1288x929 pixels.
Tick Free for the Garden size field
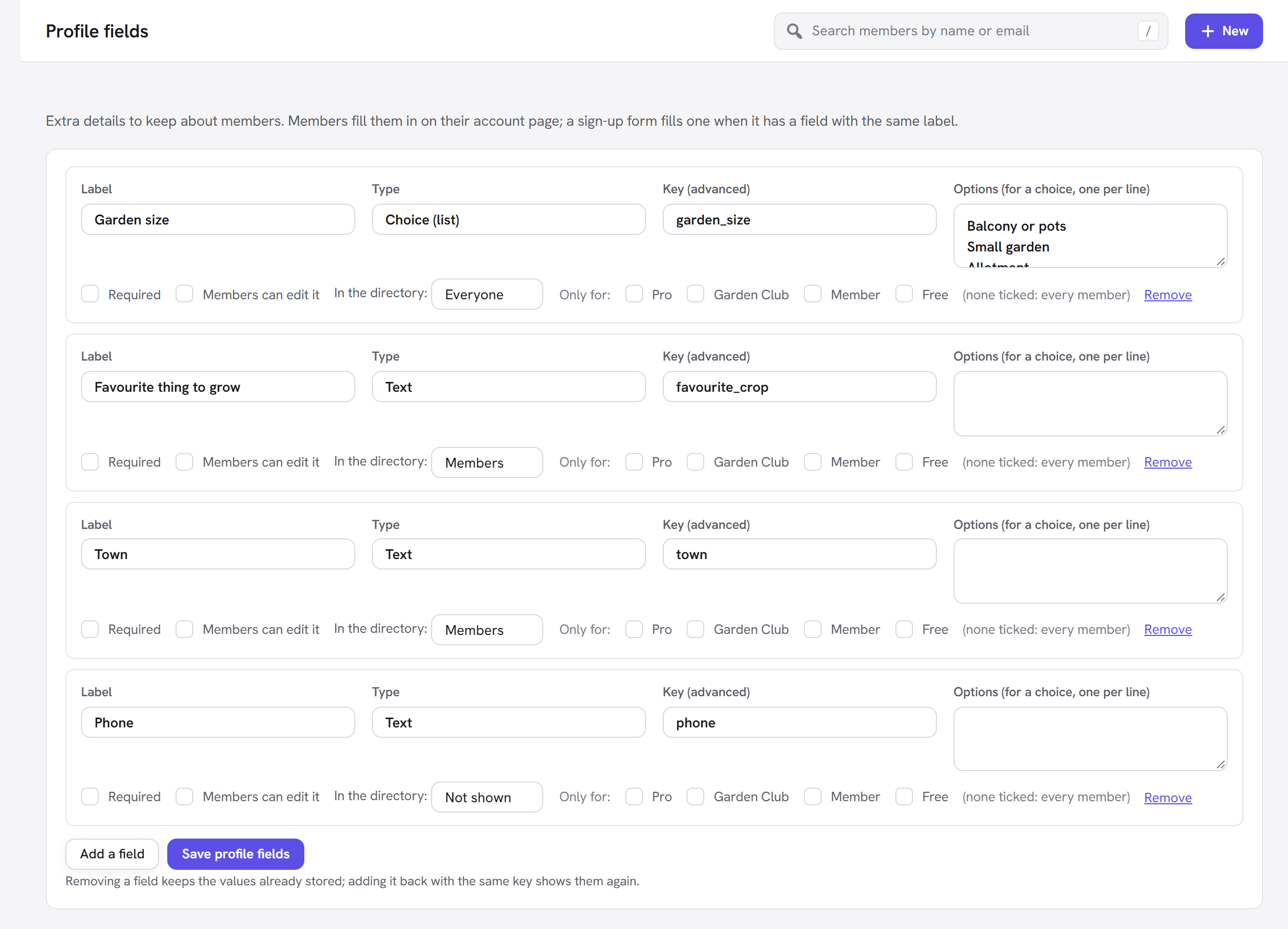tap(904, 294)
